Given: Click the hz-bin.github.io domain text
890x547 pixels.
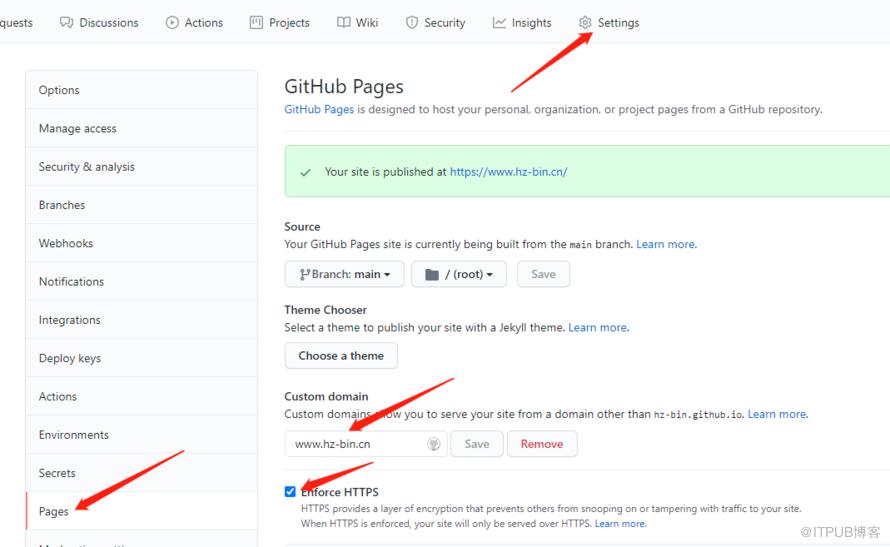Looking at the screenshot, I should (698, 415).
